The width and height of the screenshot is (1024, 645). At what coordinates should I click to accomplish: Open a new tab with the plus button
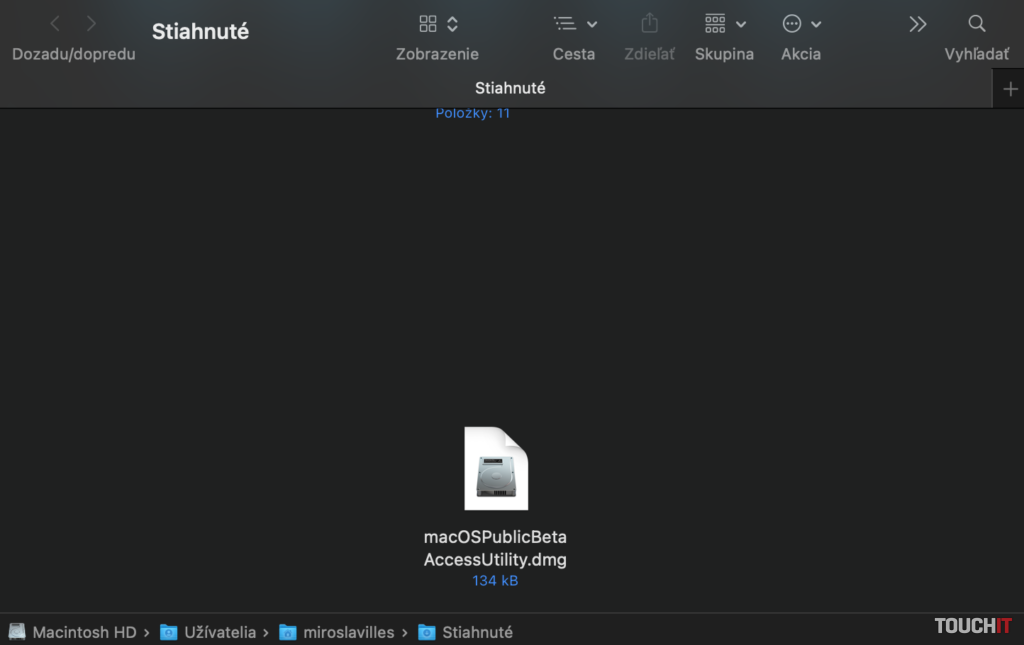pyautogui.click(x=1009, y=88)
